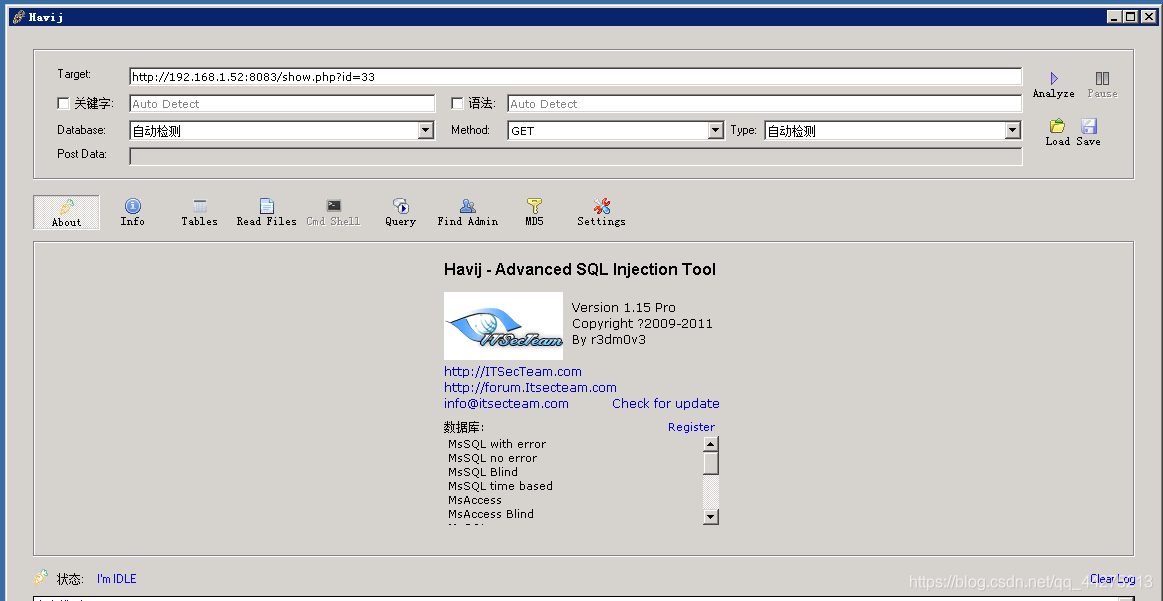Viewport: 1163px width, 601px height.
Task: Click the Register link
Action: 691,427
